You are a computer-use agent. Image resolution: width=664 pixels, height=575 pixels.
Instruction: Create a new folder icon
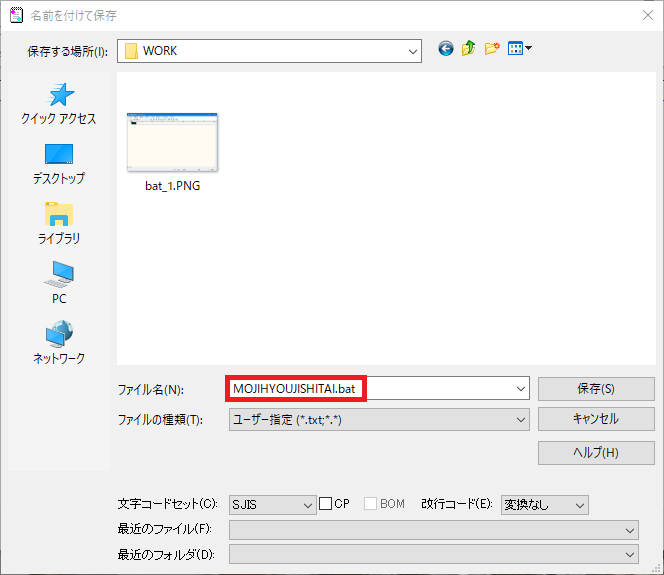pyautogui.click(x=492, y=49)
